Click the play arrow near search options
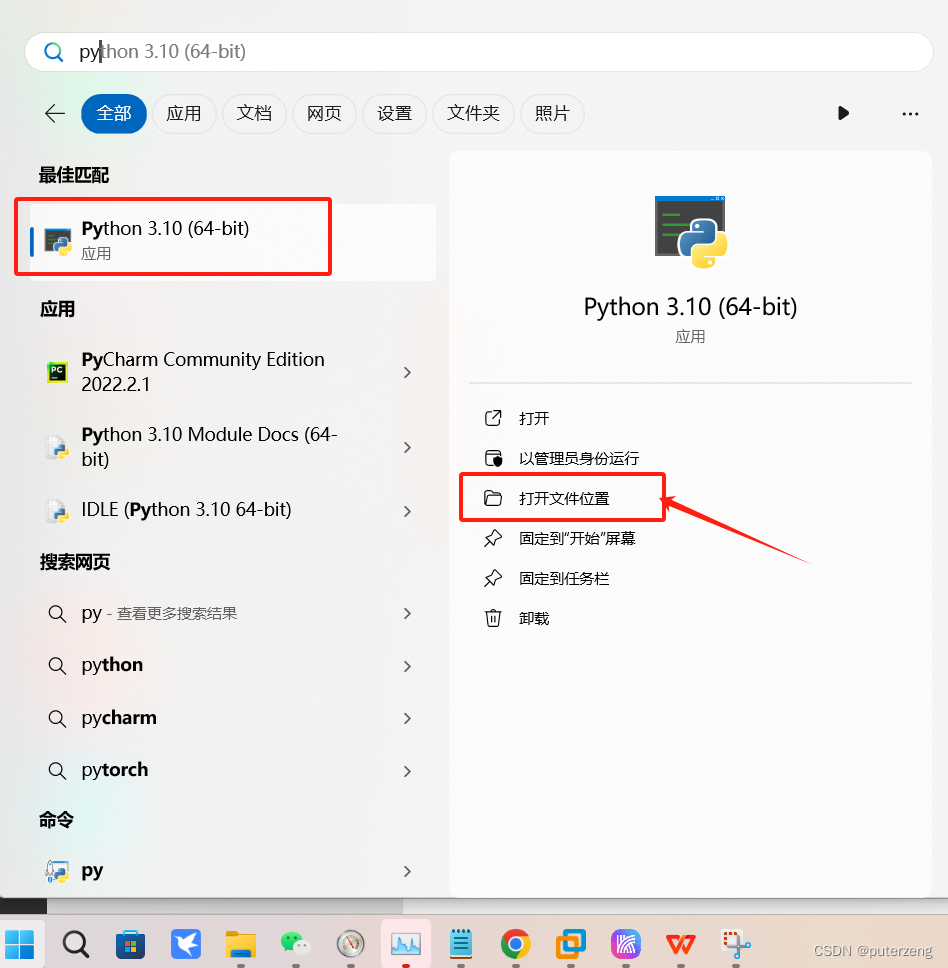Viewport: 948px width, 968px height. (843, 113)
